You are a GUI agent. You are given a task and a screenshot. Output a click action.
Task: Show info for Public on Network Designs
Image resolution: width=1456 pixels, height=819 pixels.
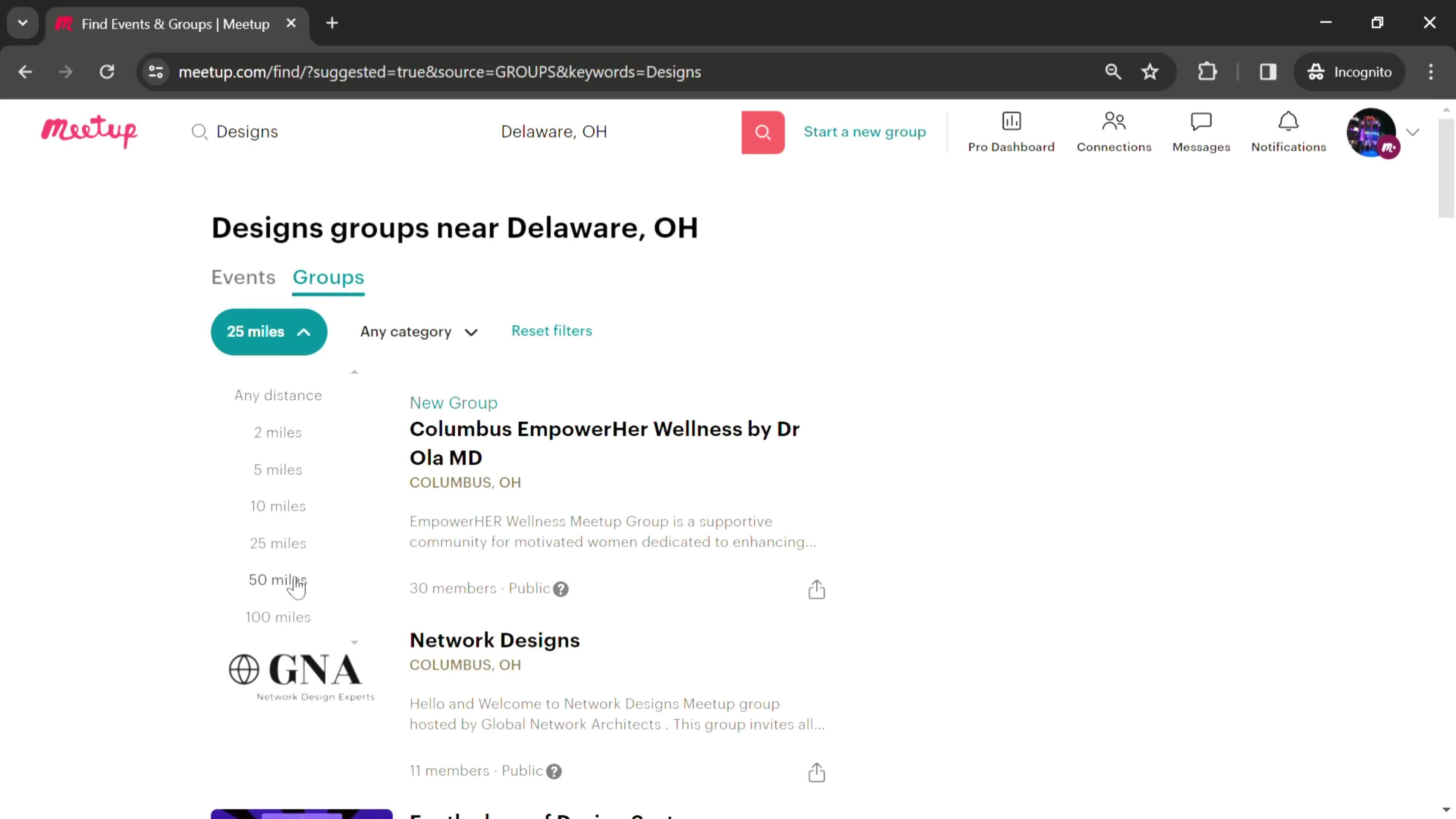pyautogui.click(x=554, y=772)
